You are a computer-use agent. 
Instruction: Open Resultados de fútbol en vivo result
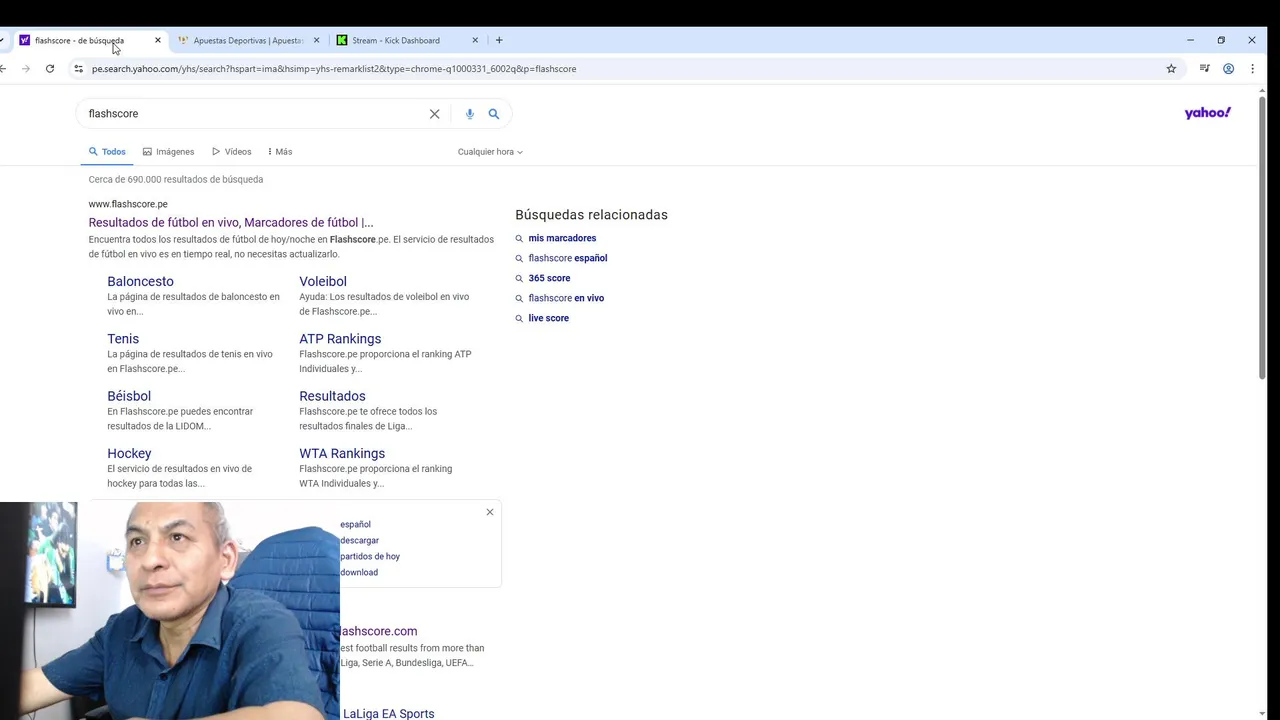click(231, 223)
